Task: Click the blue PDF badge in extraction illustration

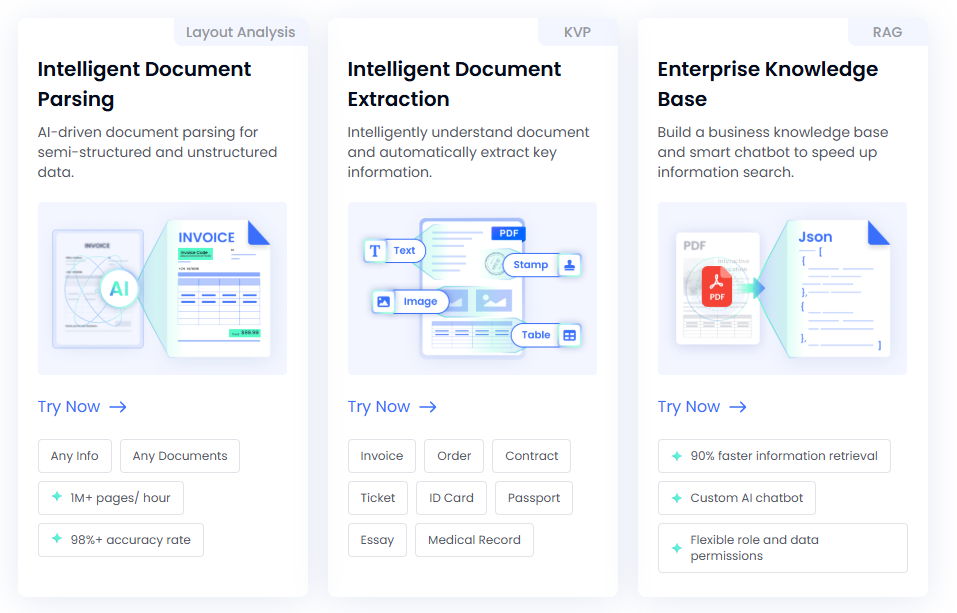Action: tap(508, 232)
